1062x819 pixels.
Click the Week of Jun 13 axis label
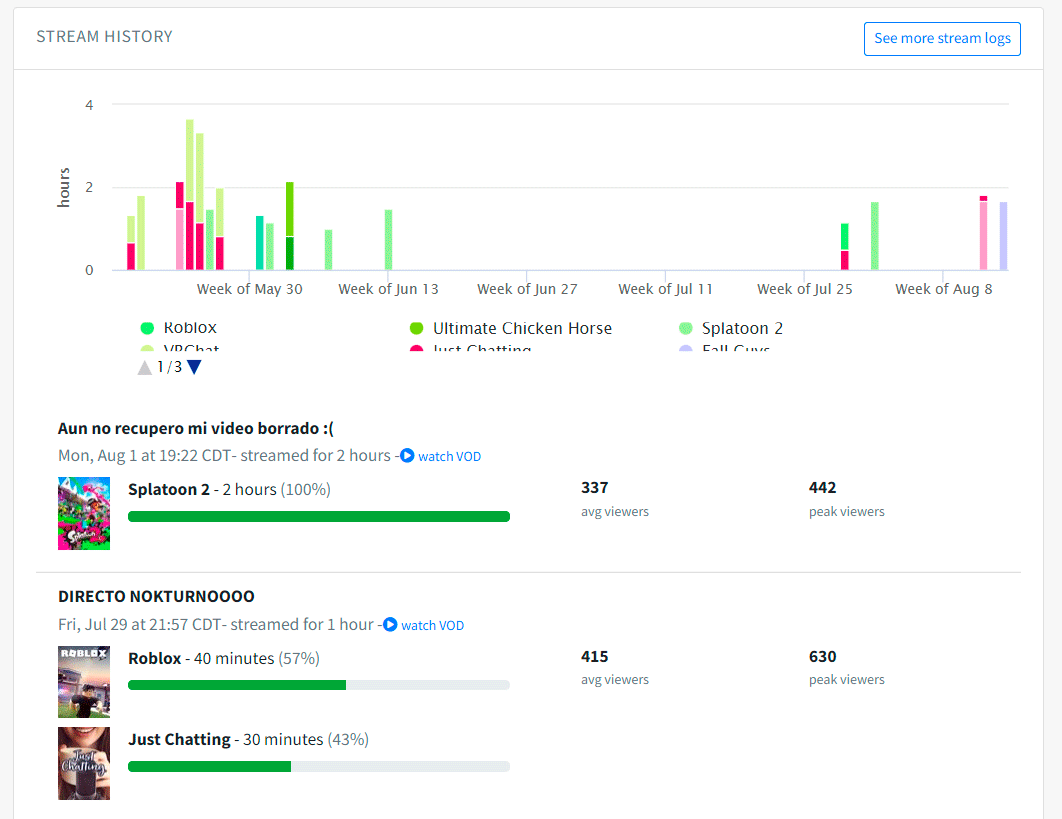tap(388, 289)
